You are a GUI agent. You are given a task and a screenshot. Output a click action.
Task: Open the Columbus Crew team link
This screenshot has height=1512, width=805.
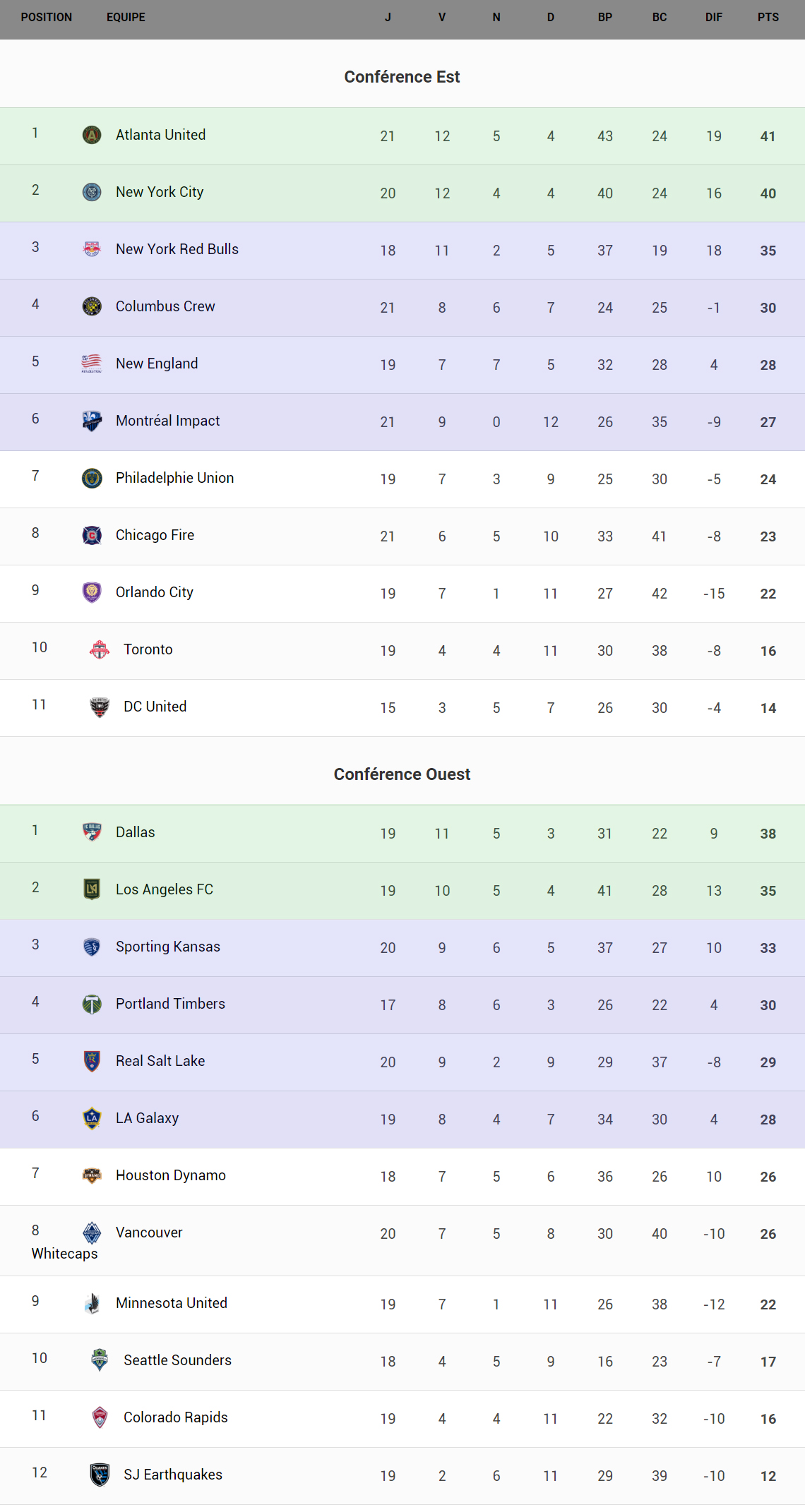[x=165, y=306]
